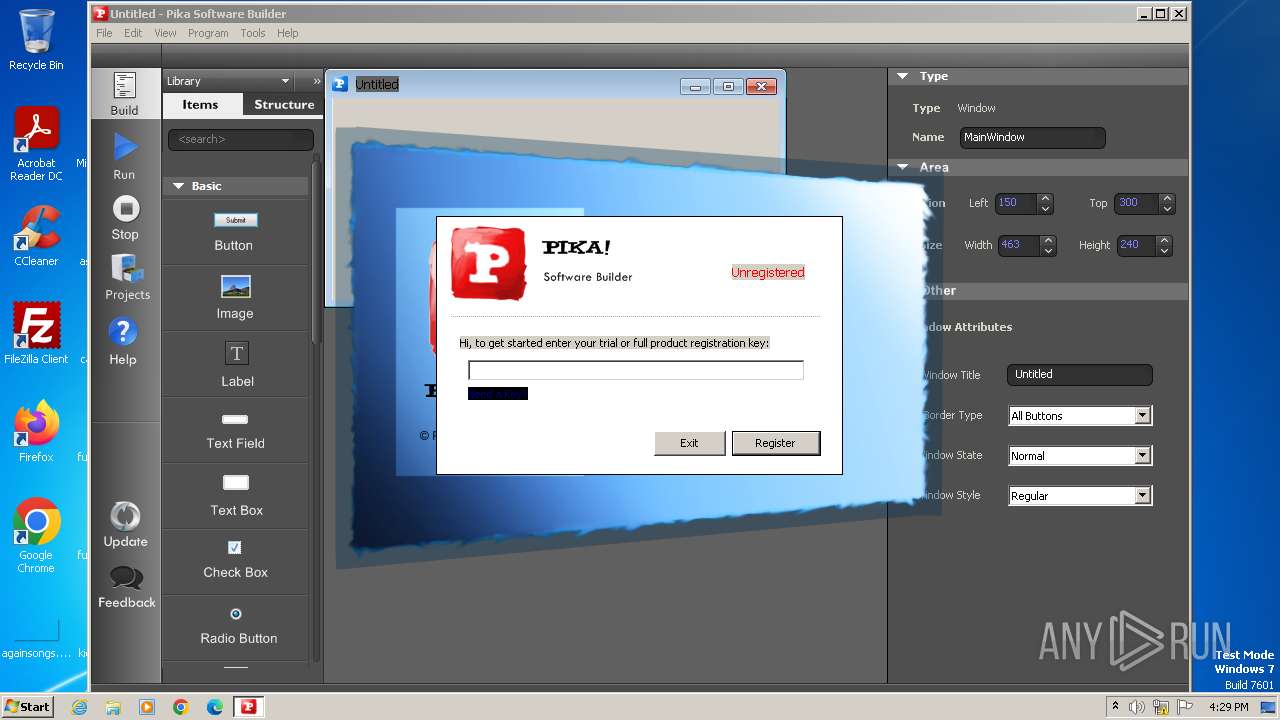Screen dimensions: 1280x720
Task: Click the Left position stepper arrows
Action: point(1045,203)
